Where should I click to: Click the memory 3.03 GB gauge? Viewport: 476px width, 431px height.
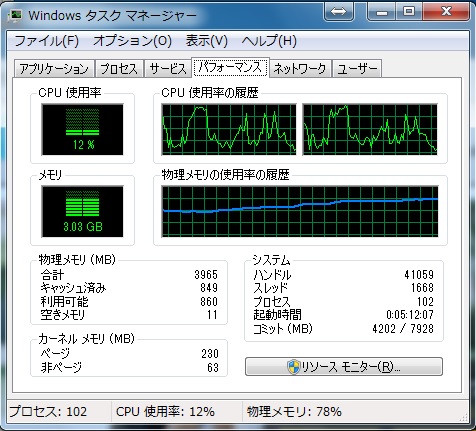point(82,212)
